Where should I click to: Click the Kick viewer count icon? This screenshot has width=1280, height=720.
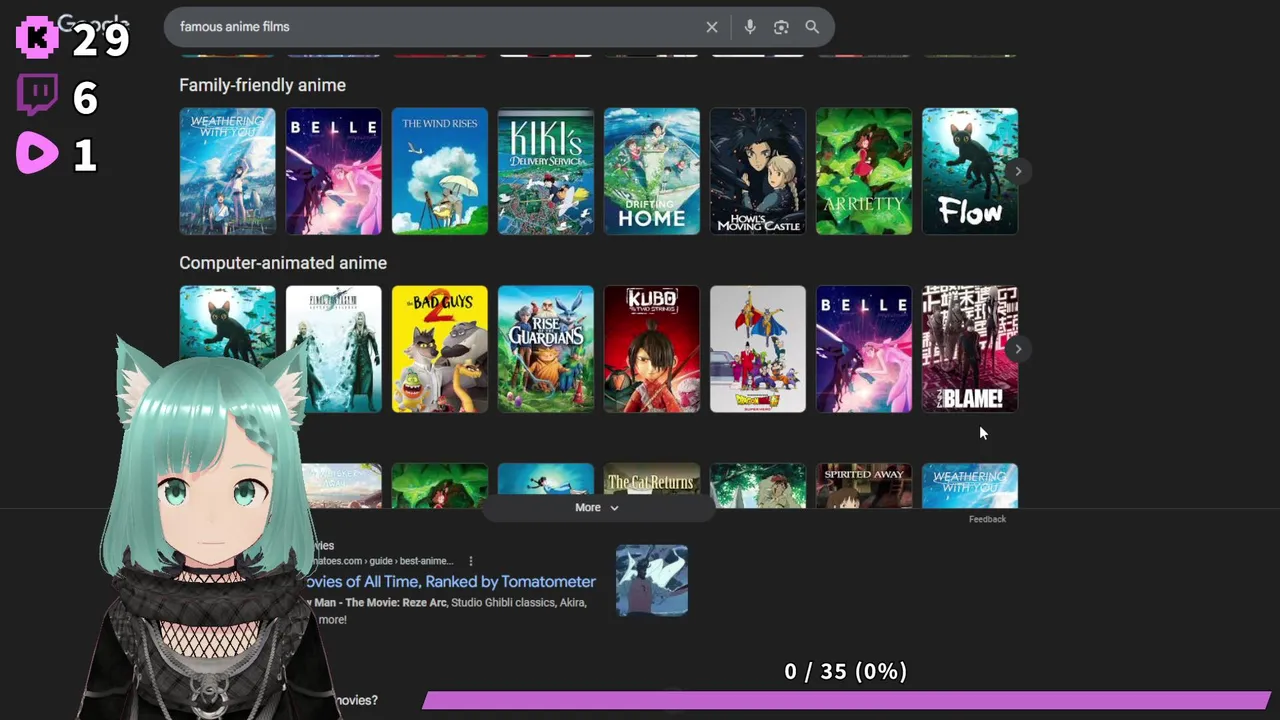(38, 38)
